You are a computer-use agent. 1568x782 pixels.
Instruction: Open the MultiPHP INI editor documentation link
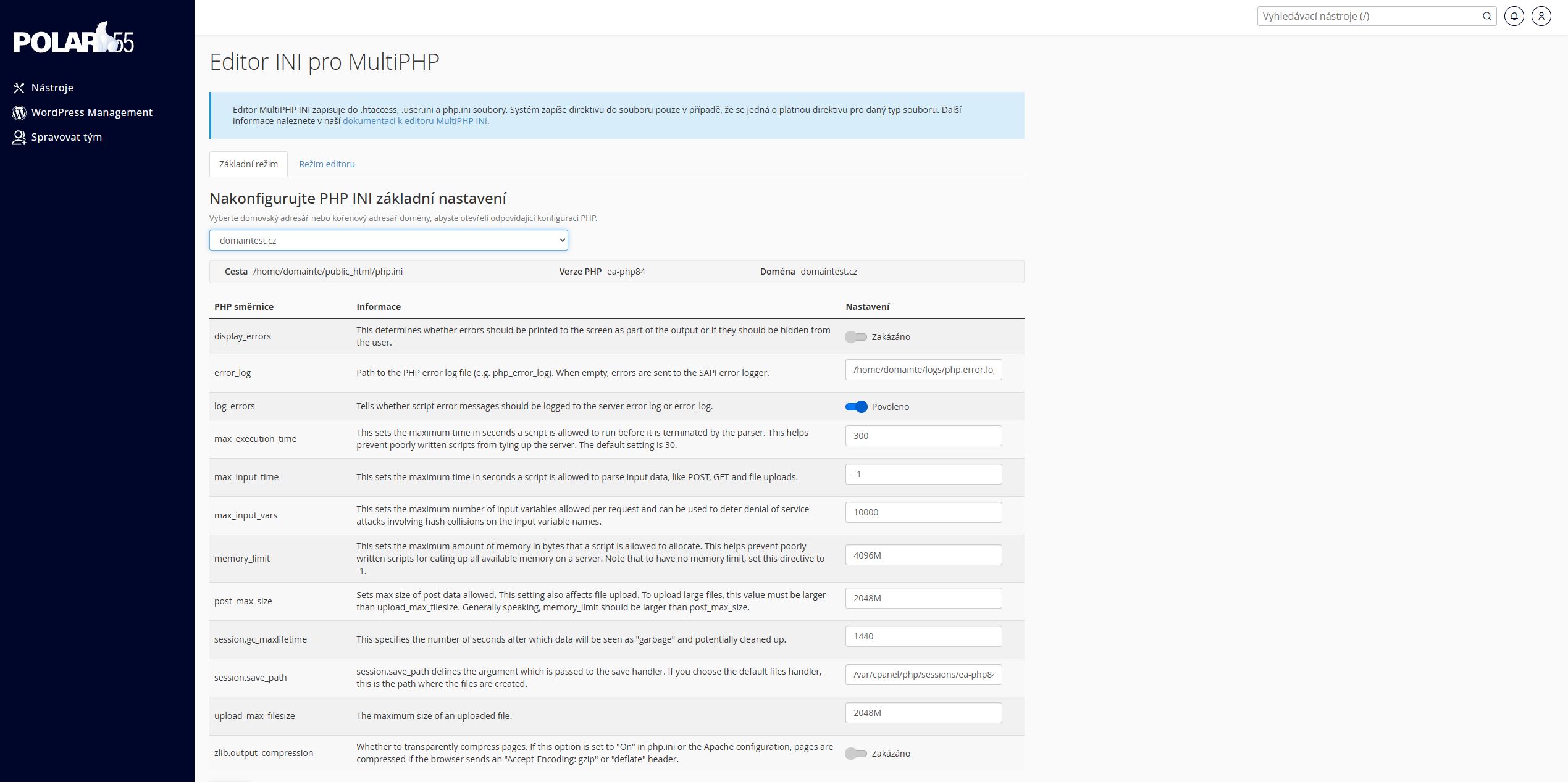pyautogui.click(x=414, y=121)
